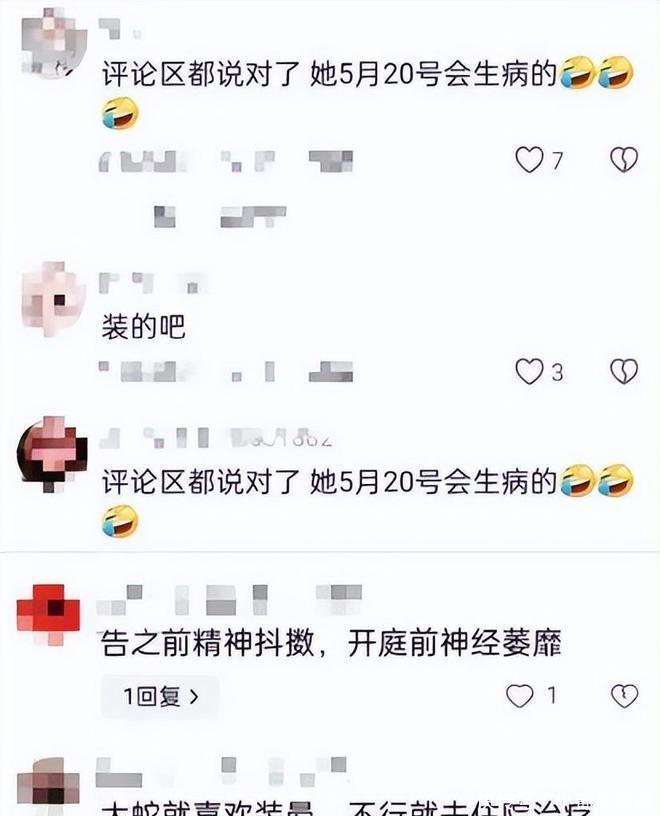The height and width of the screenshot is (816, 660).
Task: Select comment '告之前精神抖擞，开庭前神经萎靡'
Action: coord(332,643)
